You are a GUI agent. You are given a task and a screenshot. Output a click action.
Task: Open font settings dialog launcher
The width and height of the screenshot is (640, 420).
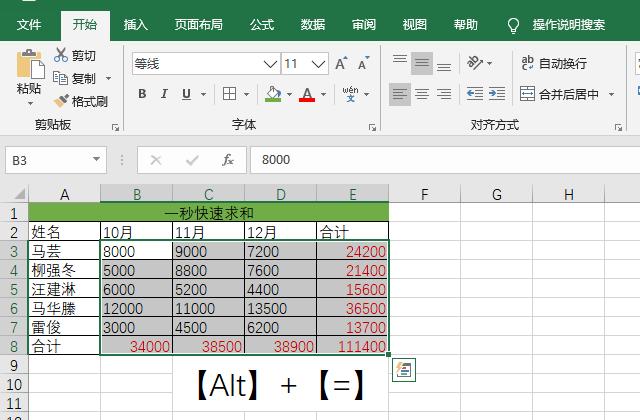[372, 128]
